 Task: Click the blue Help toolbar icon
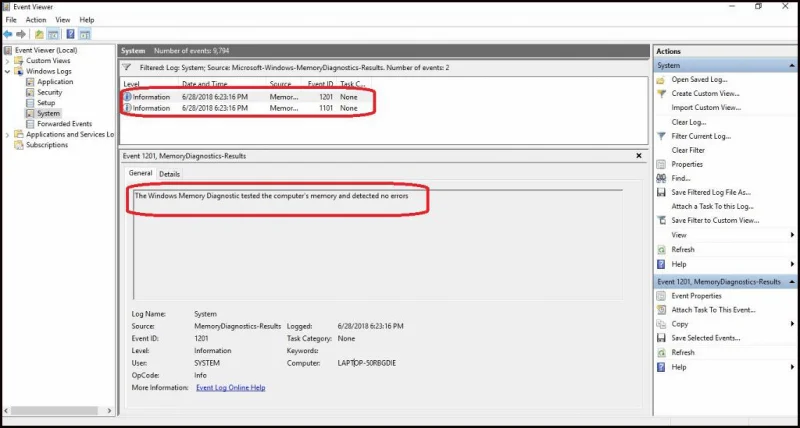70,34
